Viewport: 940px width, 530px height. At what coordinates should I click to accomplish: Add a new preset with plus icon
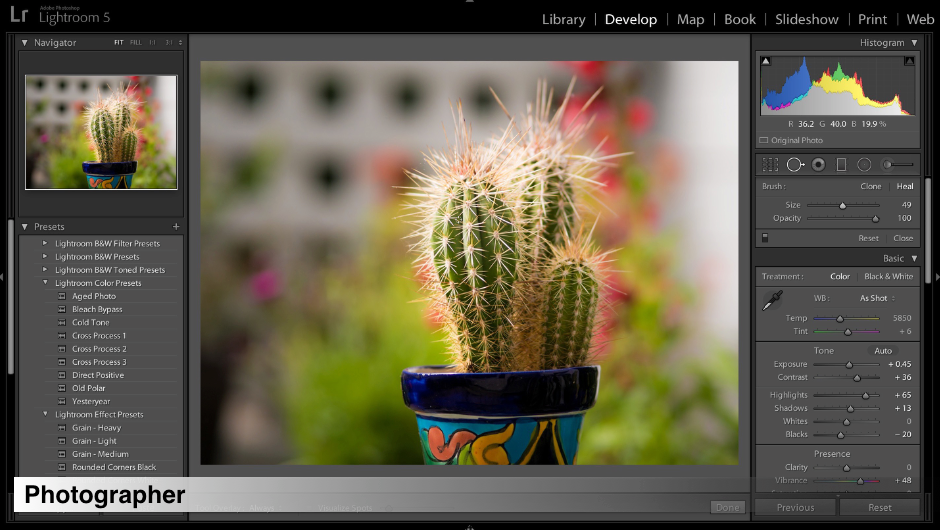[176, 227]
